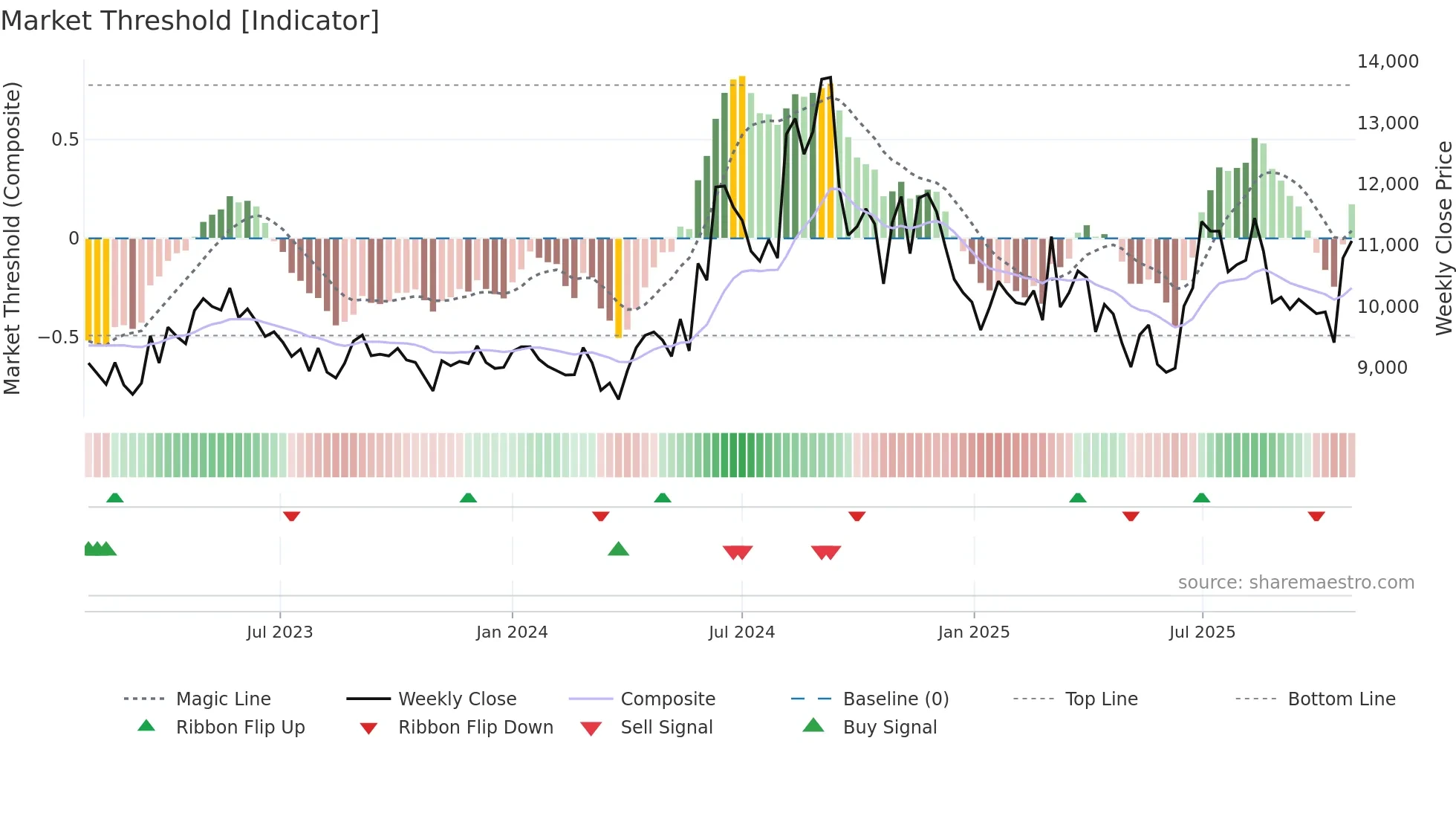This screenshot has height=819, width=1456.
Task: Click Ribbon Flip Up legend triangle
Action: pyautogui.click(x=146, y=726)
